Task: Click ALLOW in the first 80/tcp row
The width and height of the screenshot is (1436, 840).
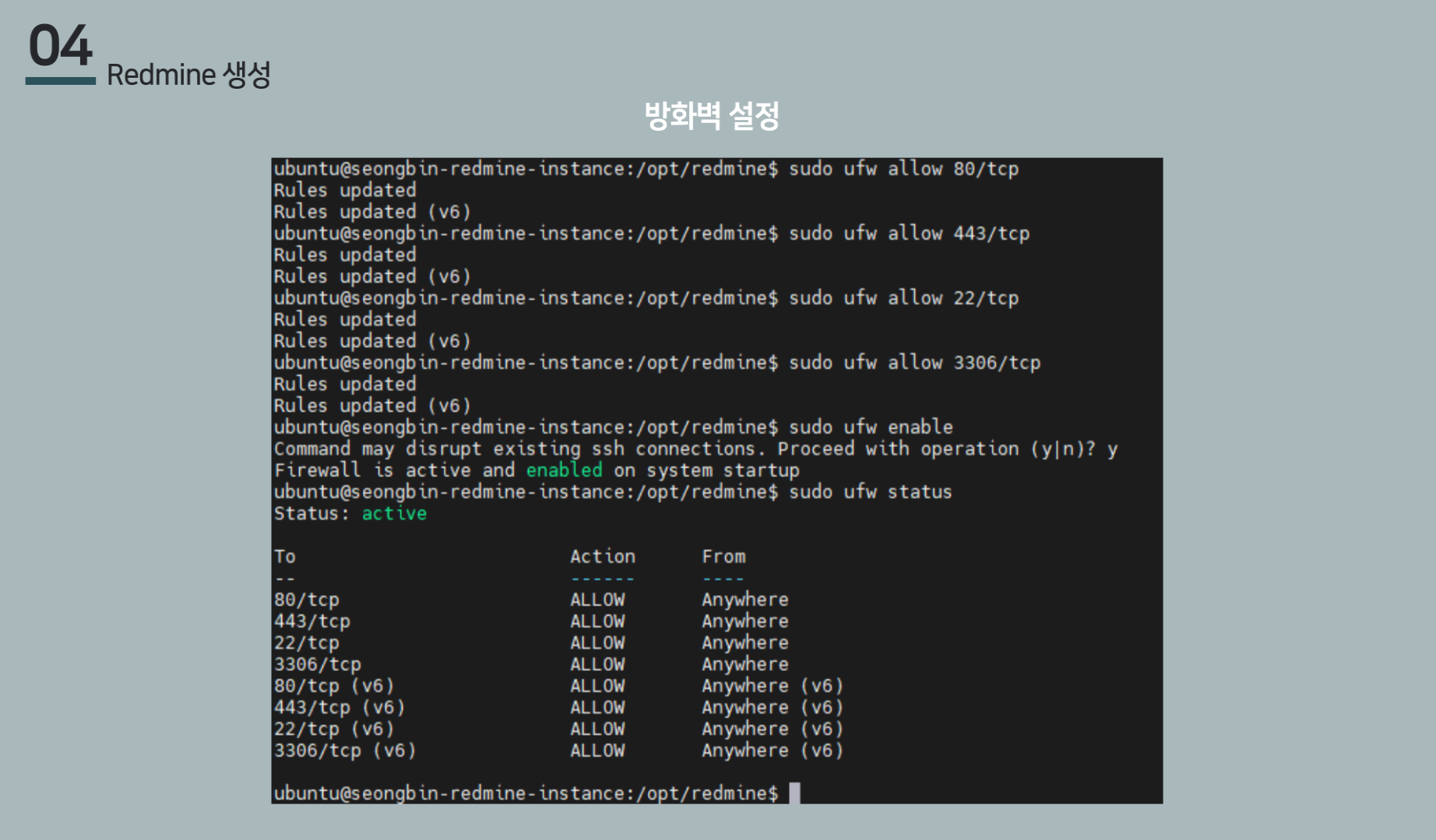Action: (x=597, y=600)
